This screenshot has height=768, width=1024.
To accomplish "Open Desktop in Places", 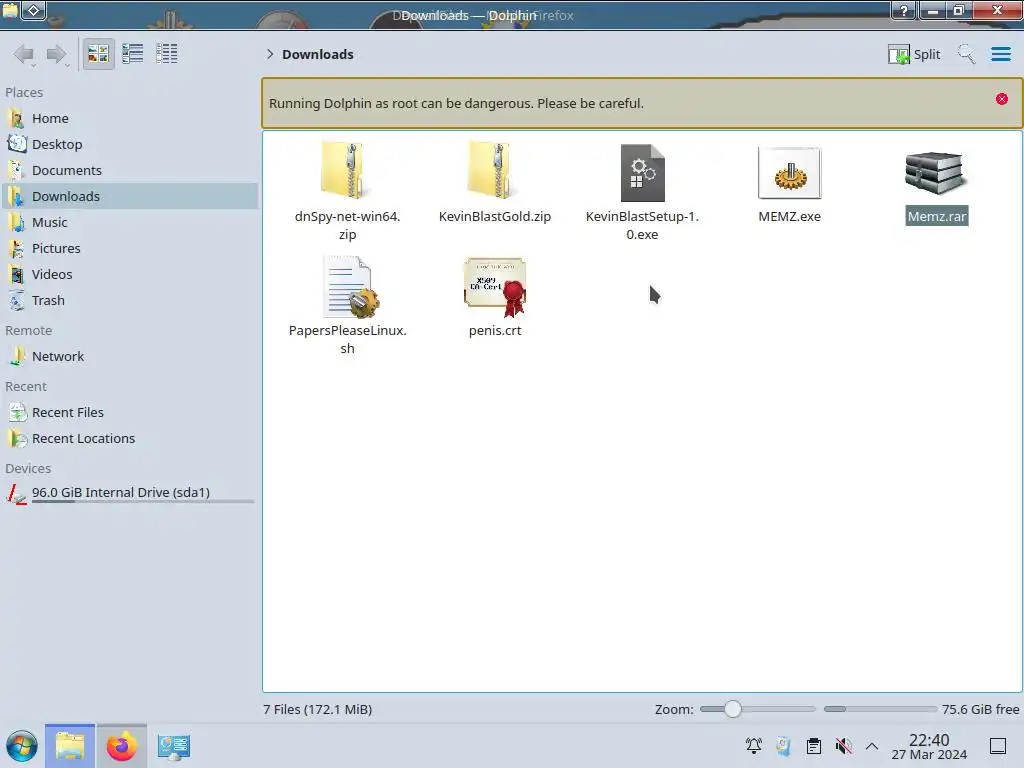I will point(129,144).
